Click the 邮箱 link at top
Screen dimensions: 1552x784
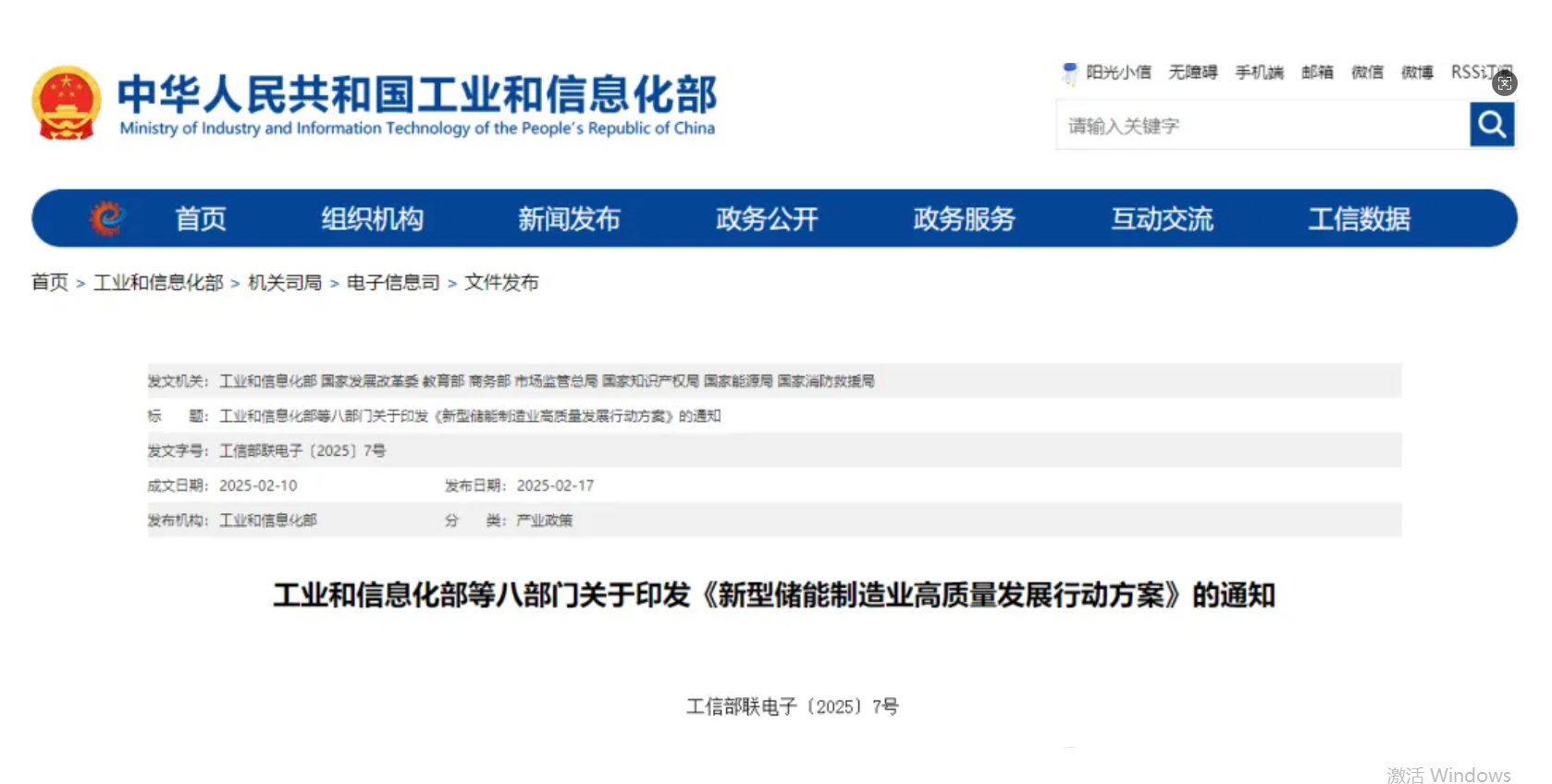[1317, 72]
